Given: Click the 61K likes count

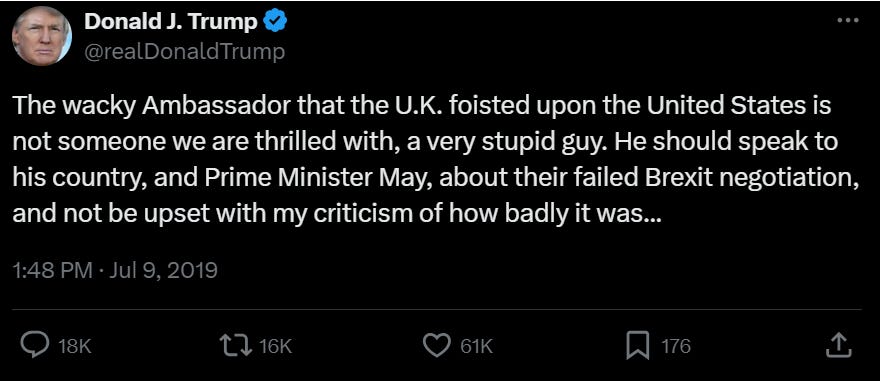Looking at the screenshot, I should 476,346.
